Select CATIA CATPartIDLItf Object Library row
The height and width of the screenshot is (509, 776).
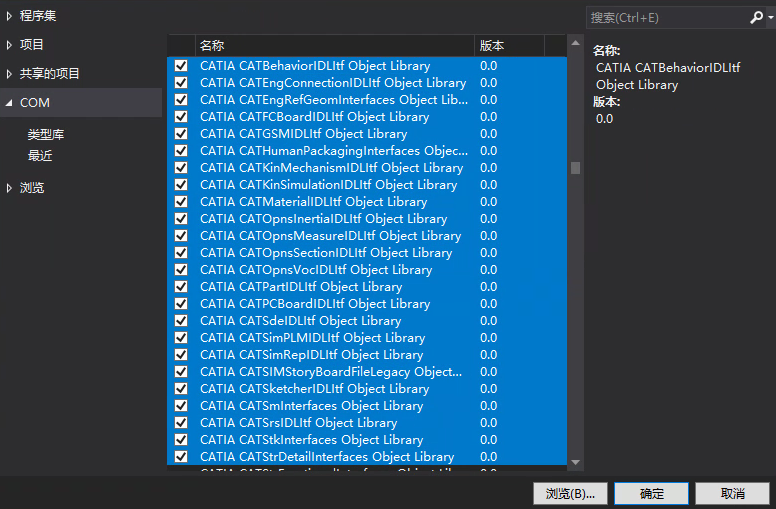click(x=367, y=287)
